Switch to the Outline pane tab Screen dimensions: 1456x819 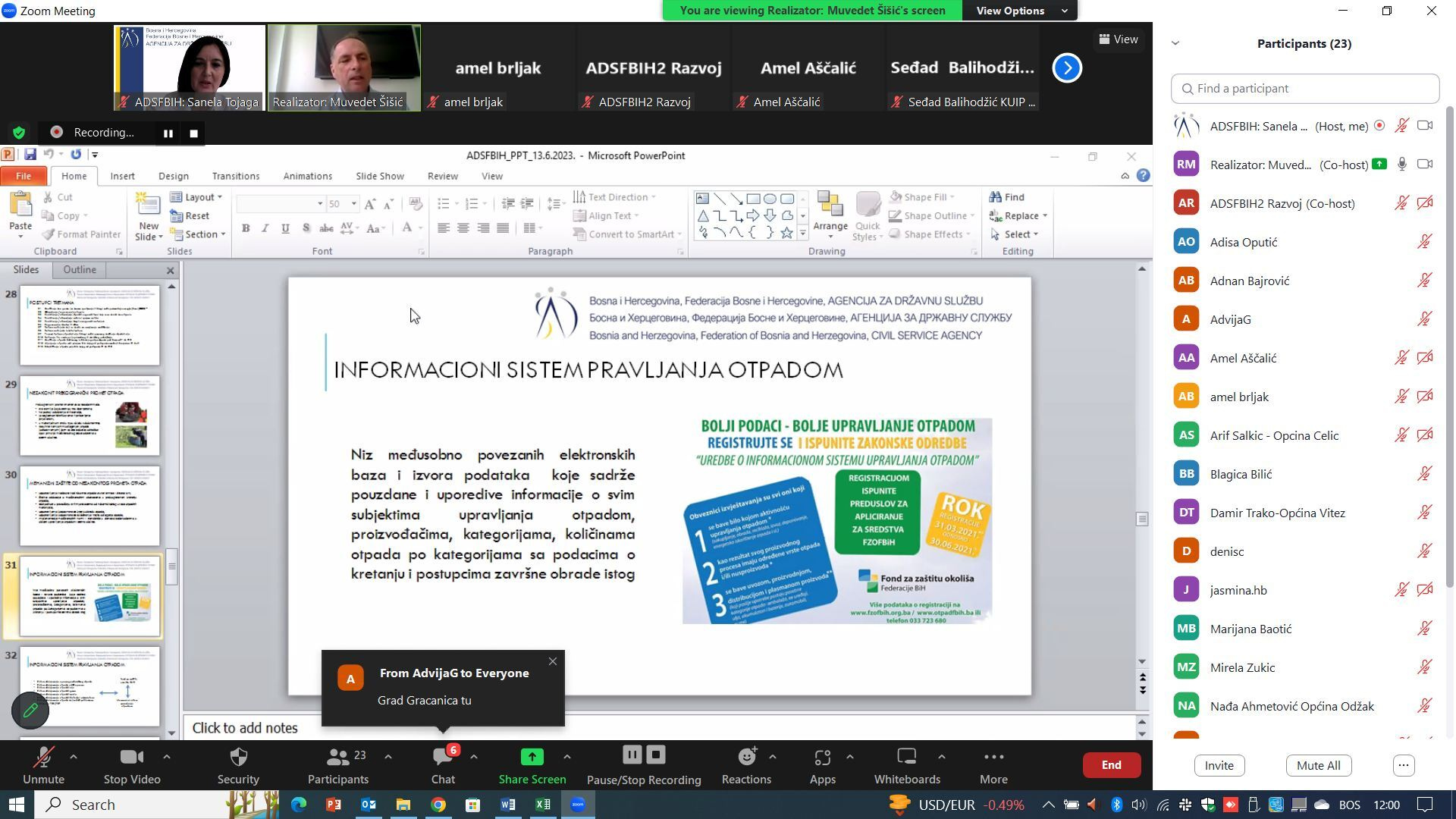click(80, 270)
